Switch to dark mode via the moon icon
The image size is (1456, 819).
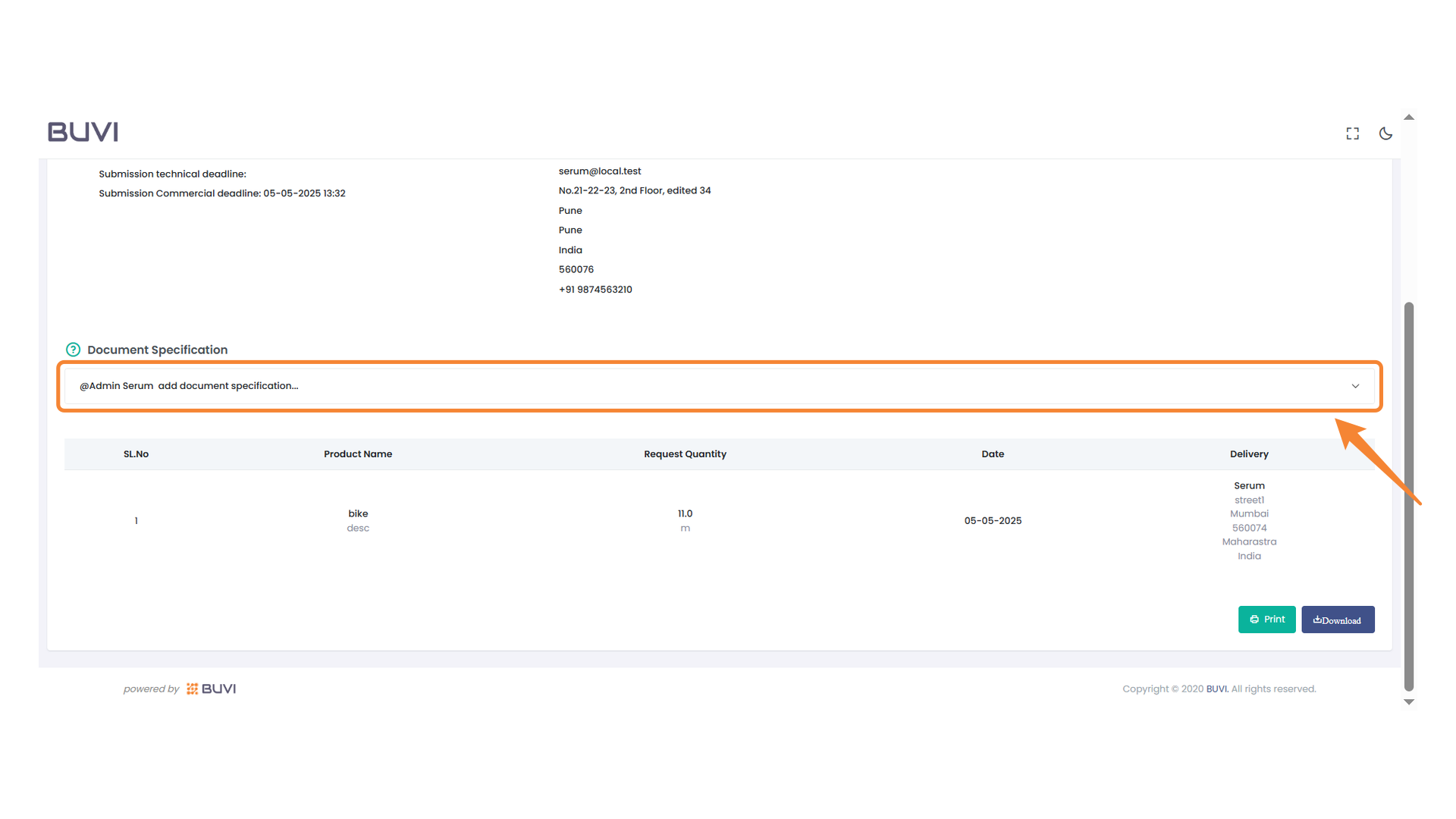coord(1385,133)
